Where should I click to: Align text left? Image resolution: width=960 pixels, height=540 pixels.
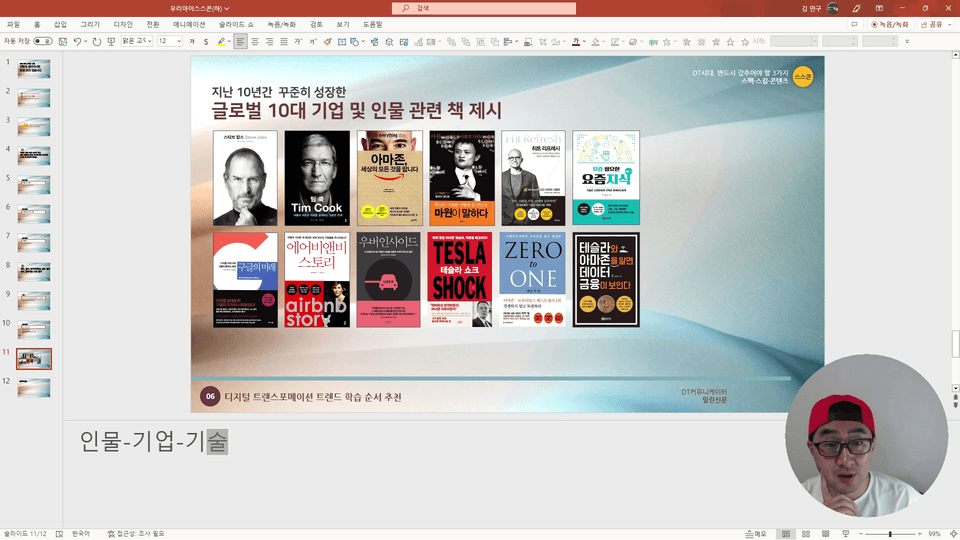click(240, 42)
